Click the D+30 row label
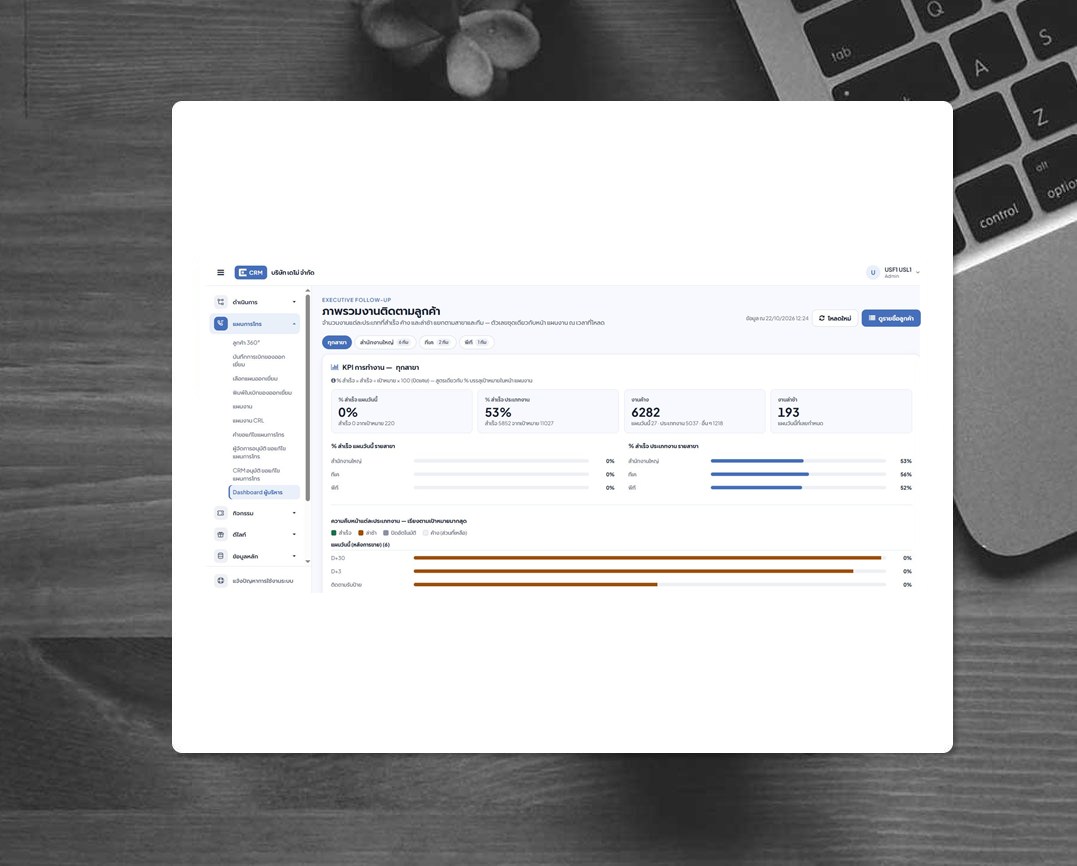This screenshot has width=1077, height=866. pos(338,558)
